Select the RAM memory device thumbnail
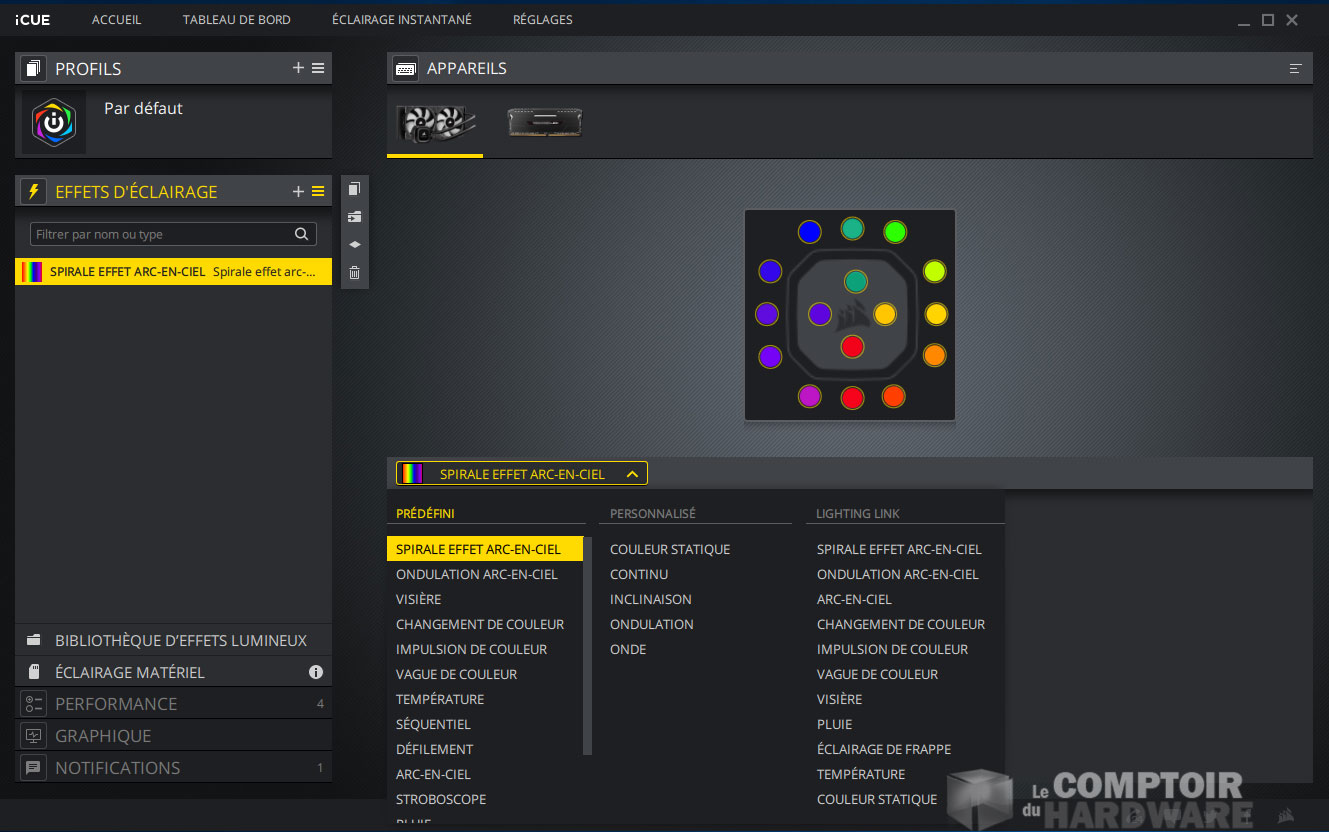 pos(544,123)
